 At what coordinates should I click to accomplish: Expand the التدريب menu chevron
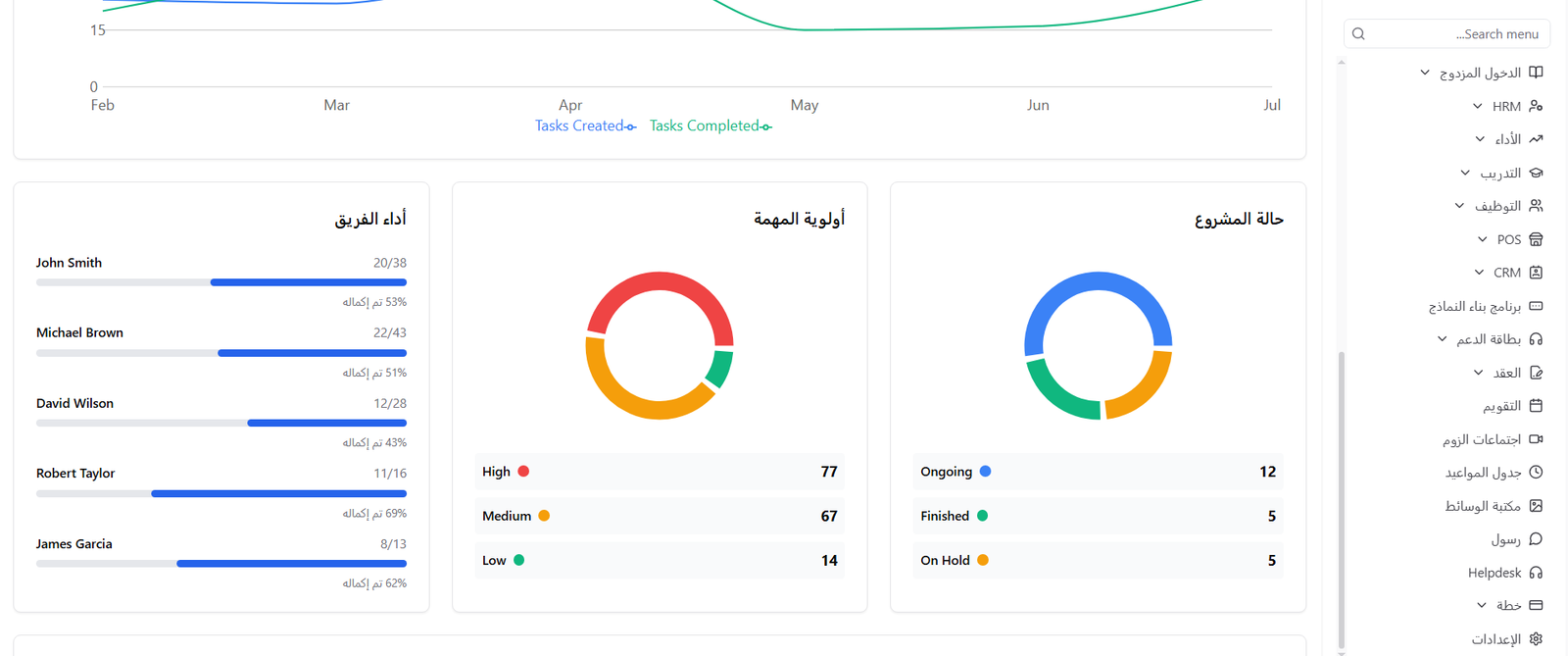(x=1465, y=173)
